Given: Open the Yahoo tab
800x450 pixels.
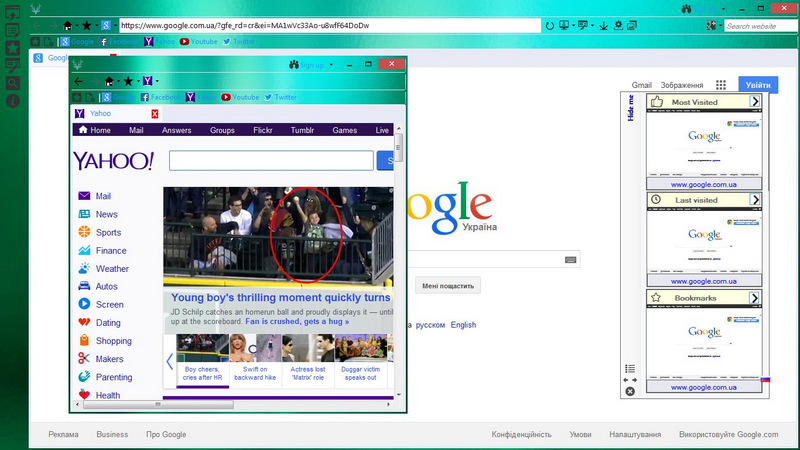Looking at the screenshot, I should point(116,113).
